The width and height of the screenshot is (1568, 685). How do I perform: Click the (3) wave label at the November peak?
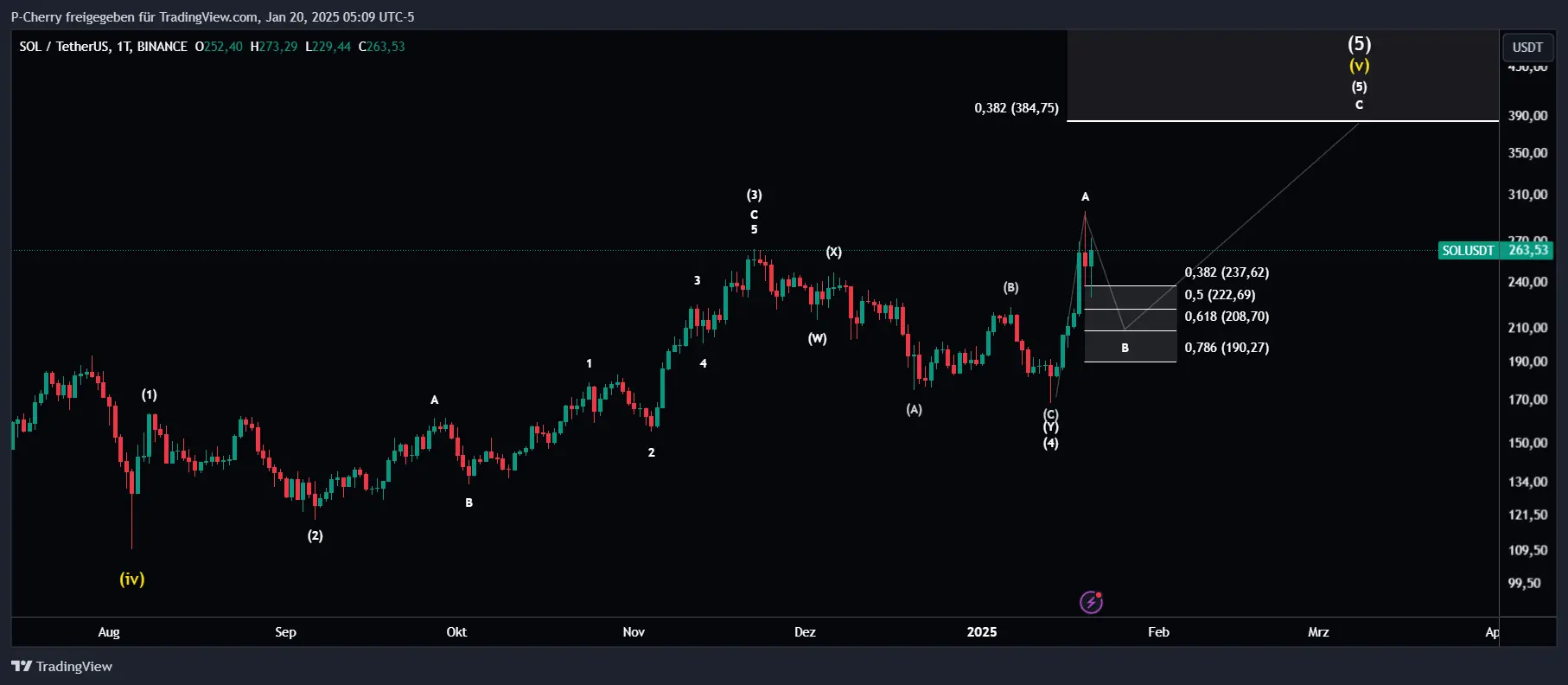(x=755, y=195)
